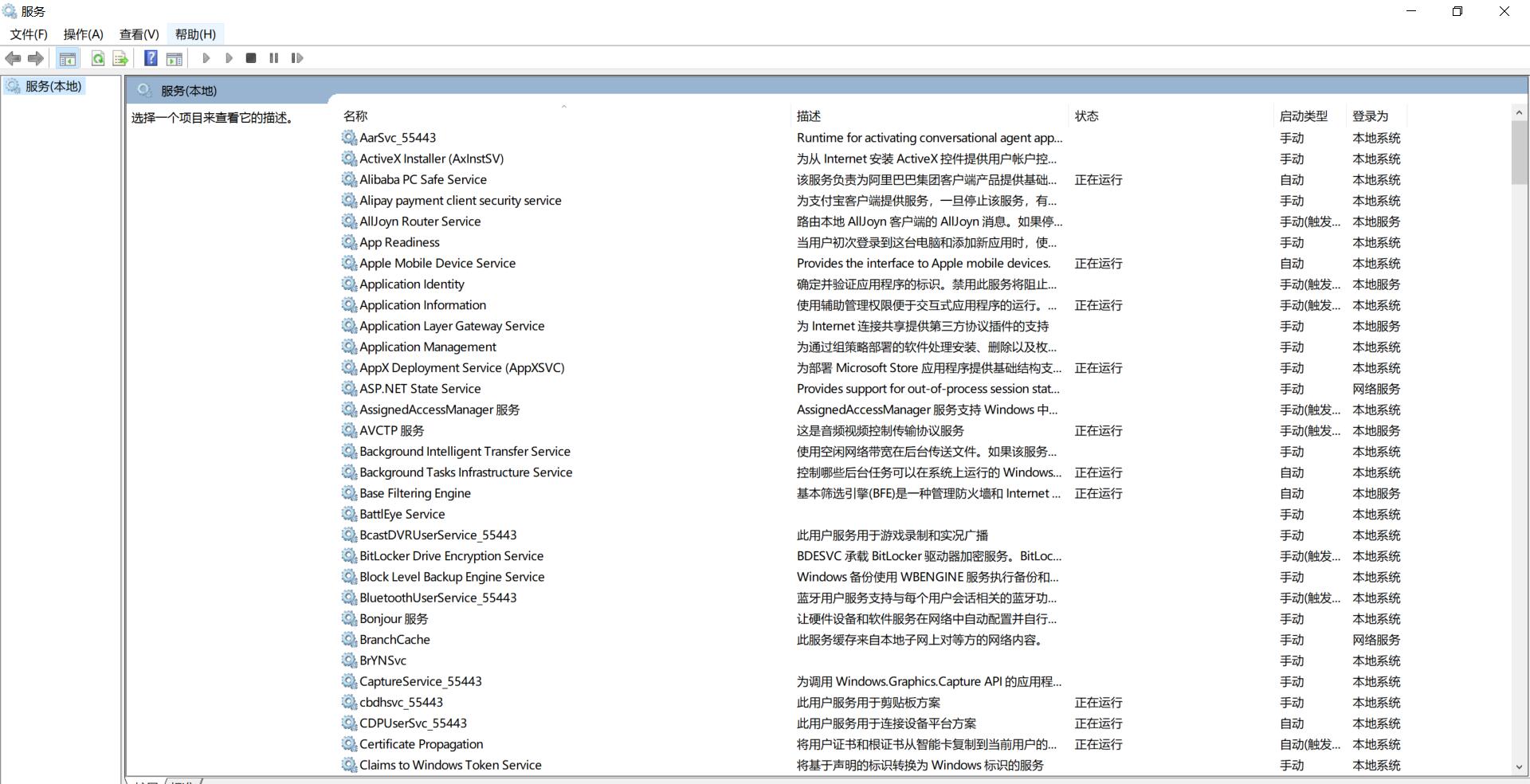Toggle the show/hide console tree icon

click(x=68, y=58)
